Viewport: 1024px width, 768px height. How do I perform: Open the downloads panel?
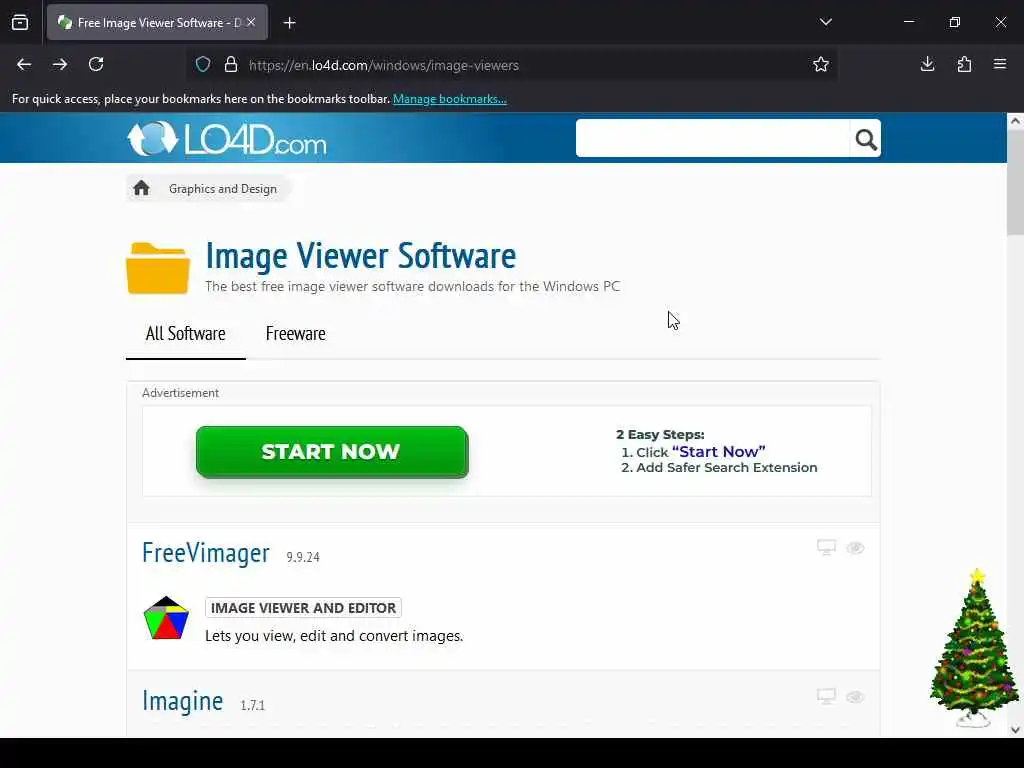[x=927, y=64]
